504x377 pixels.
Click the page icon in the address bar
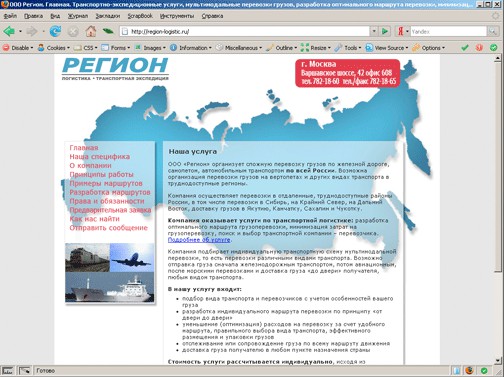(x=125, y=32)
